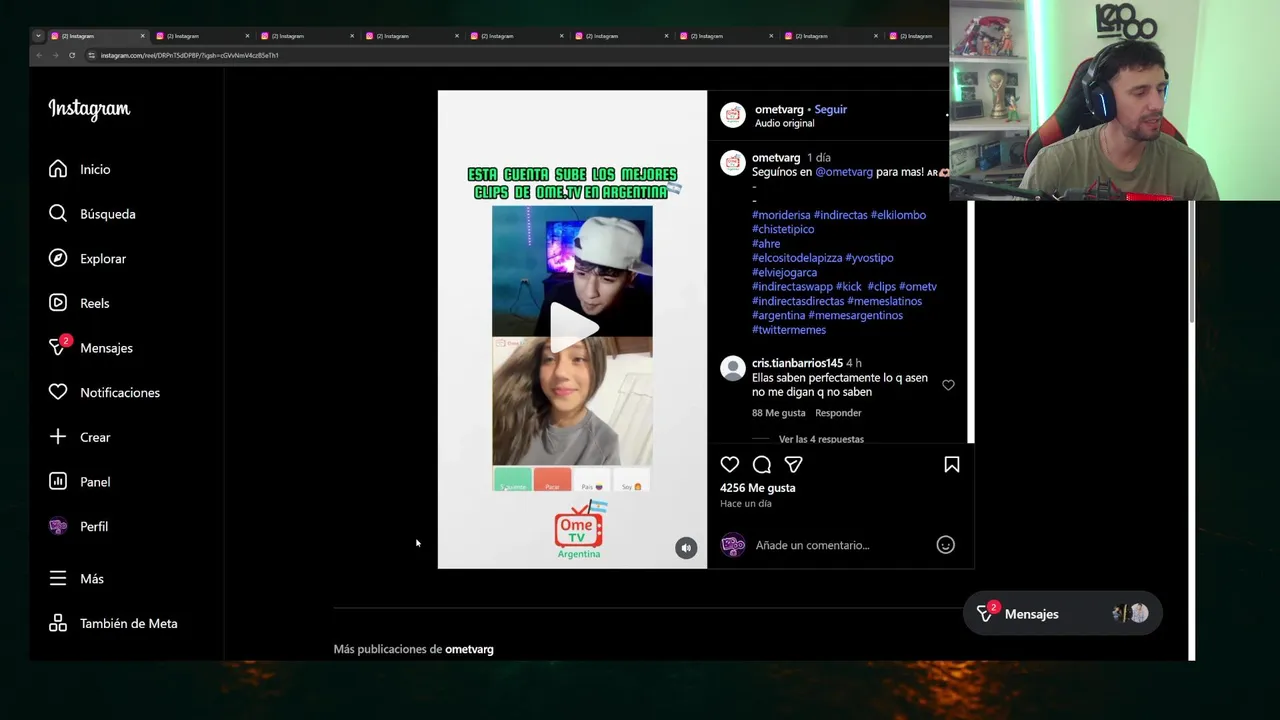This screenshot has width=1280, height=720.
Task: Open cris.tianbarrios145 username on the comment
Action: (x=797, y=363)
